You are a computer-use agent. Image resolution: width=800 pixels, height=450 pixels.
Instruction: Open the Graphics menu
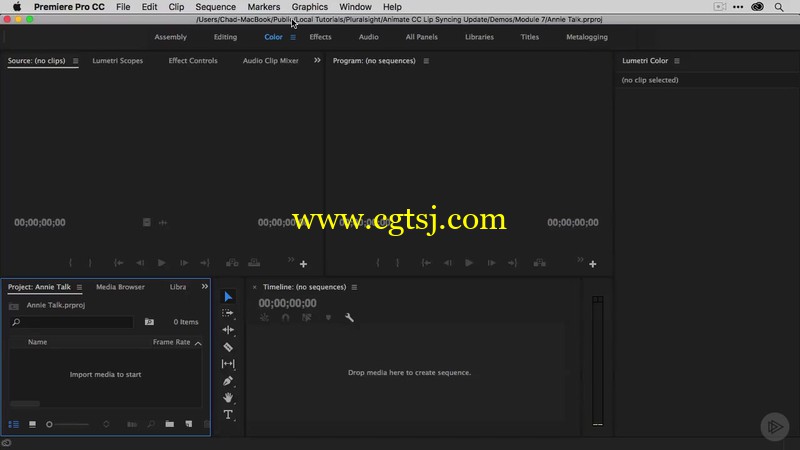310,7
